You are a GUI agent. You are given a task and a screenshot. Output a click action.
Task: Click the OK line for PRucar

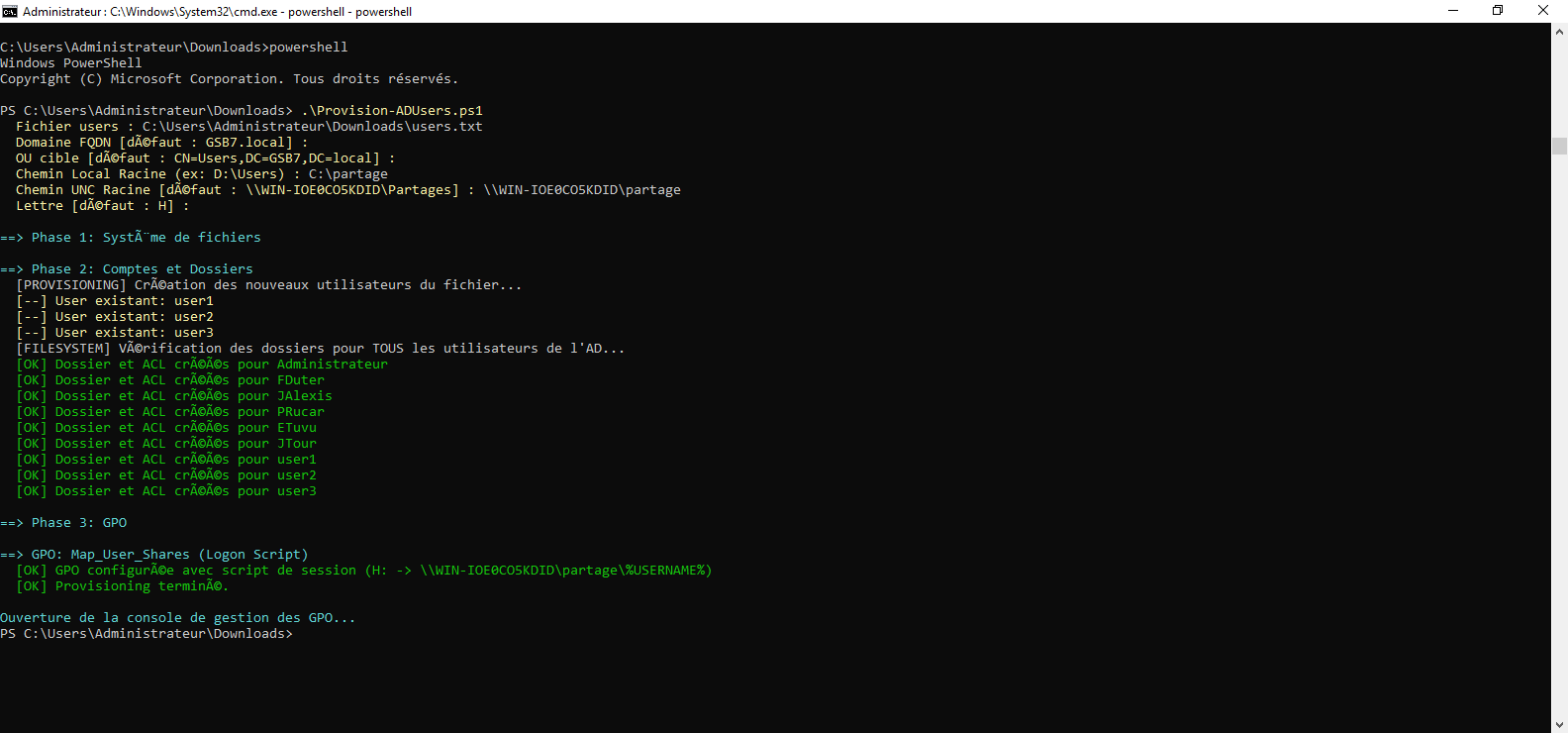[170, 411]
